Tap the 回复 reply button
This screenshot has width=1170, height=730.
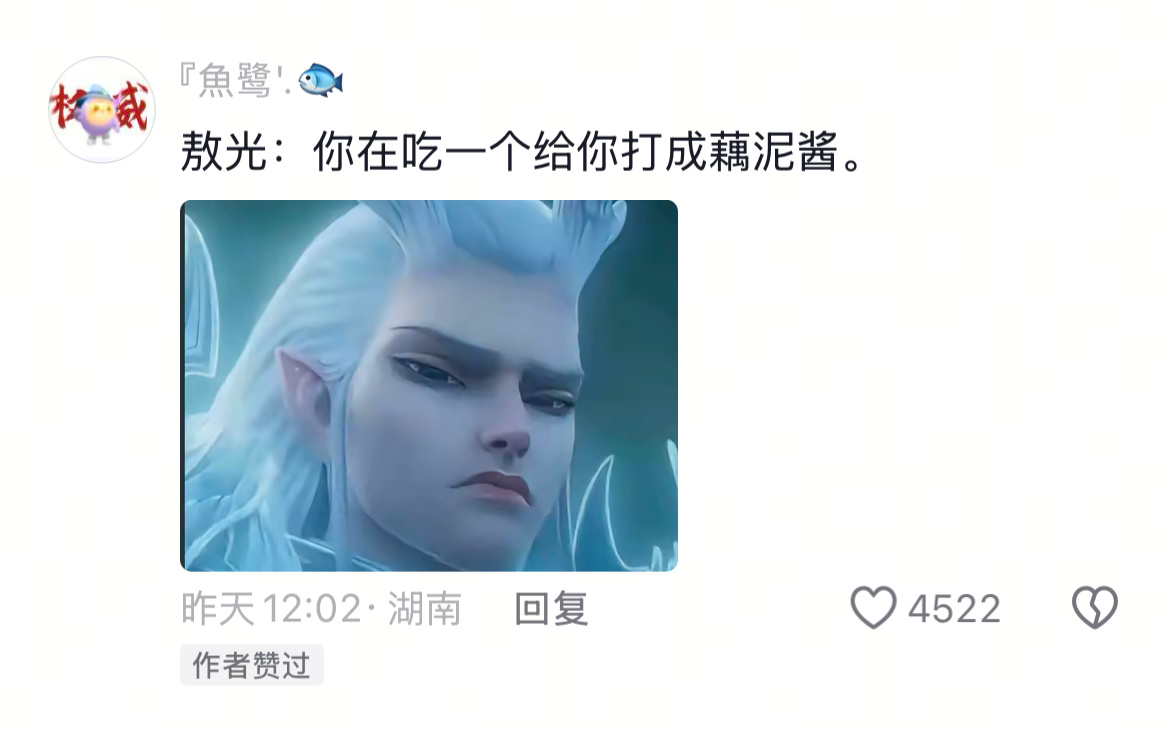click(551, 608)
